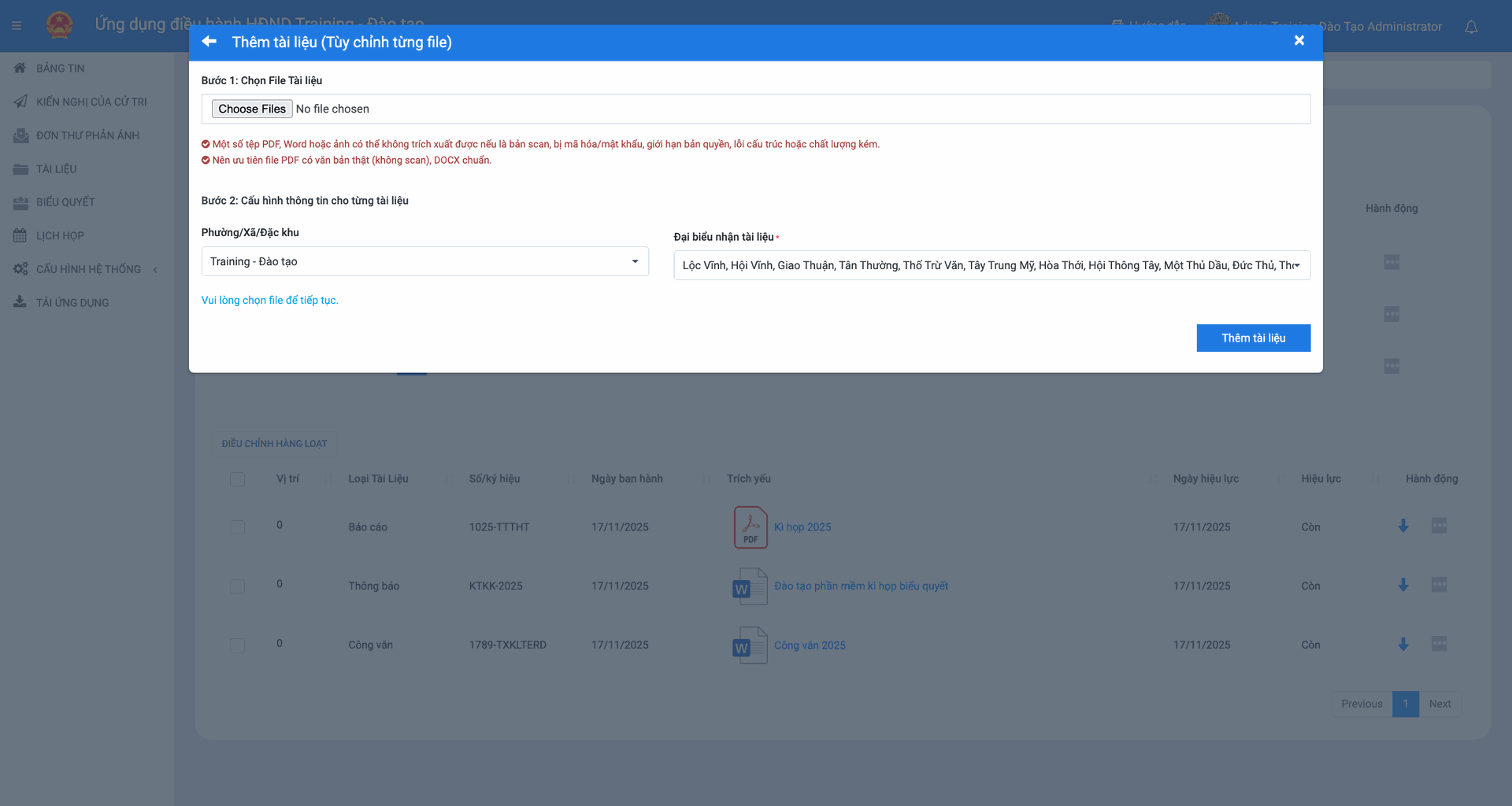Screen dimensions: 1512x806
Task: Open Bảng tin in the sidebar
Action: tap(60, 68)
